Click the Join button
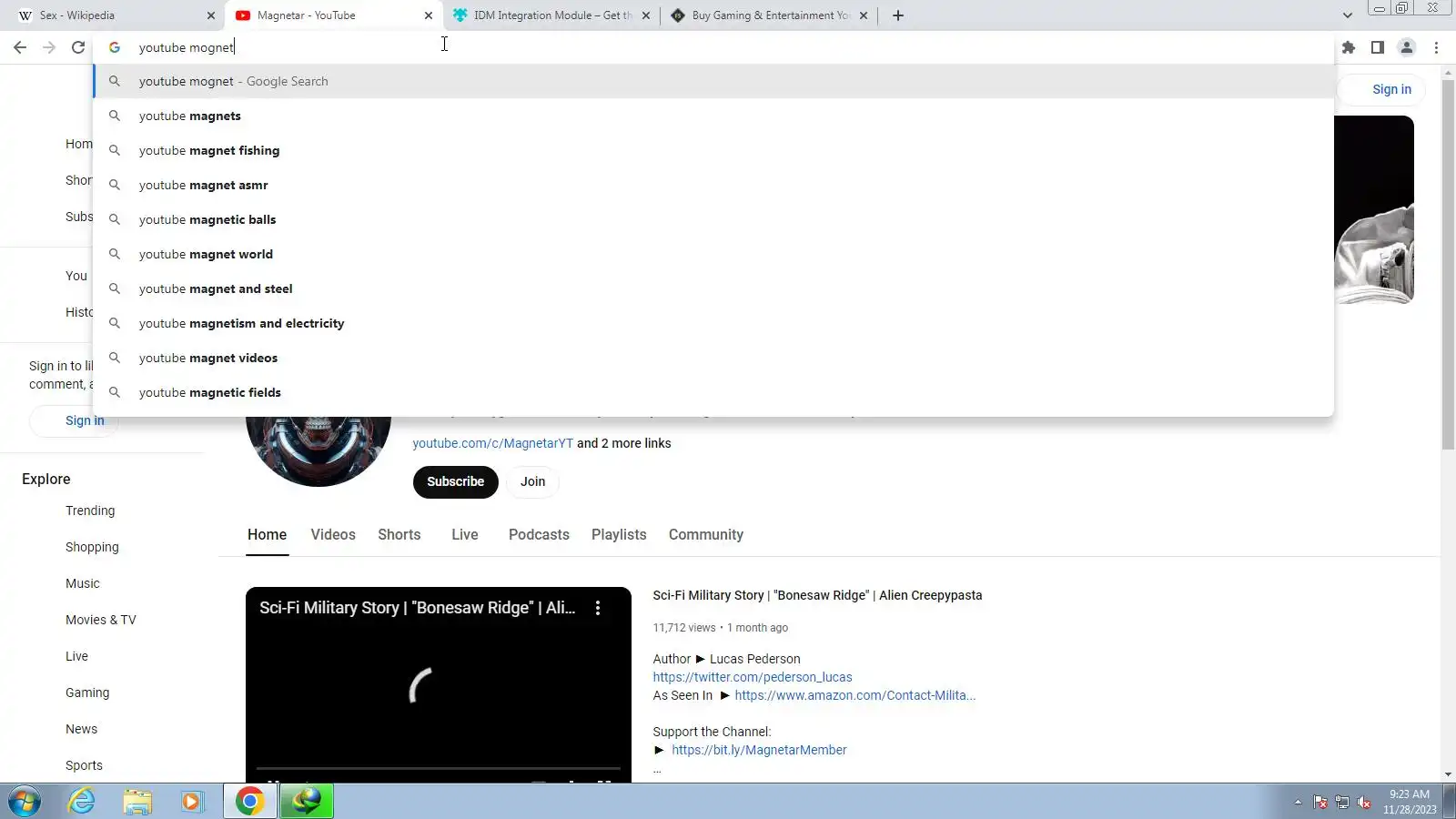1456x819 pixels. click(x=533, y=481)
